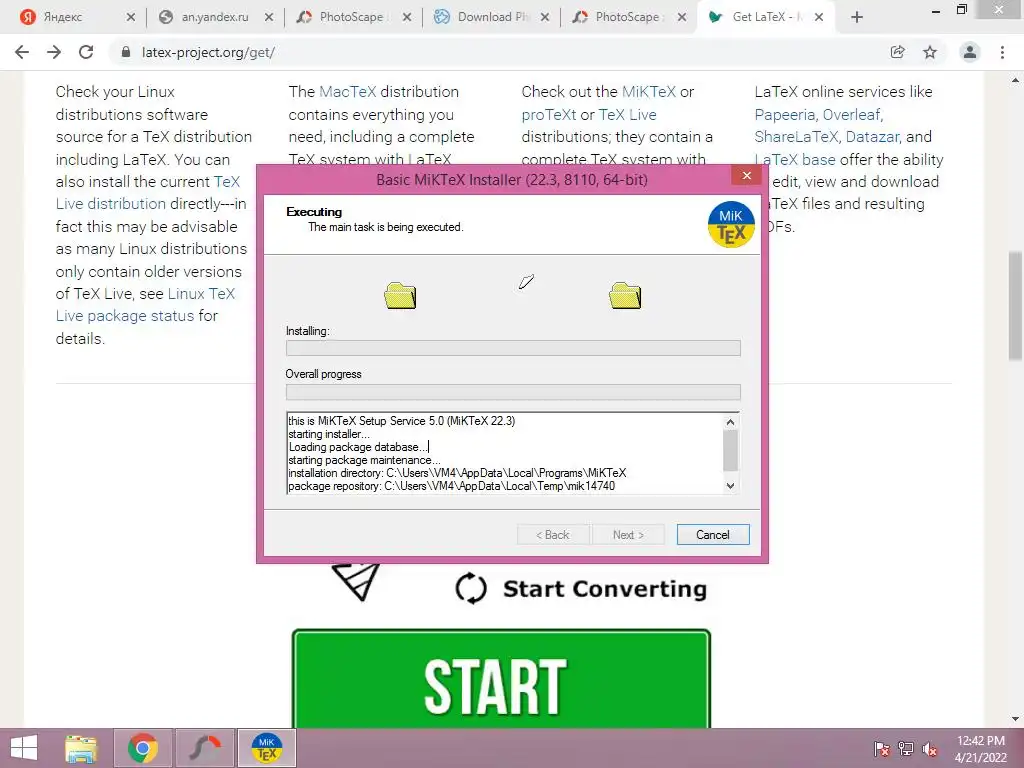Click the Installing progress bar
The image size is (1024, 768).
point(513,348)
